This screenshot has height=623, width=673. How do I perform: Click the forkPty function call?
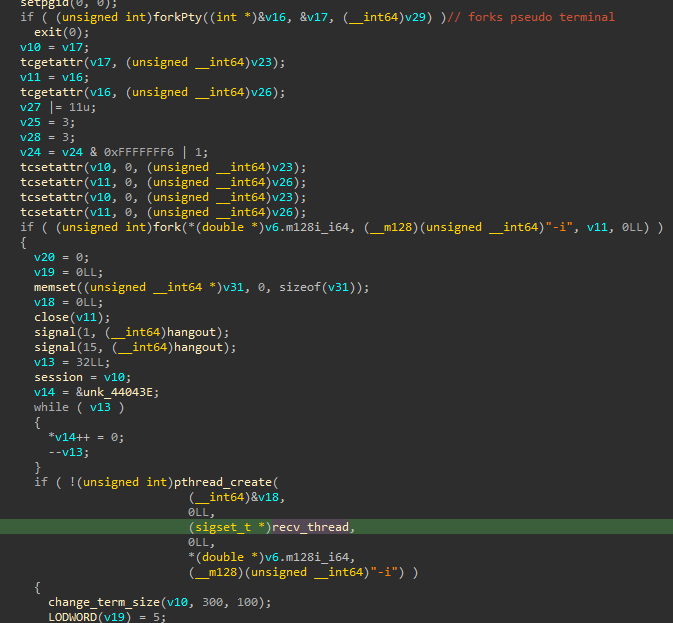175,17
